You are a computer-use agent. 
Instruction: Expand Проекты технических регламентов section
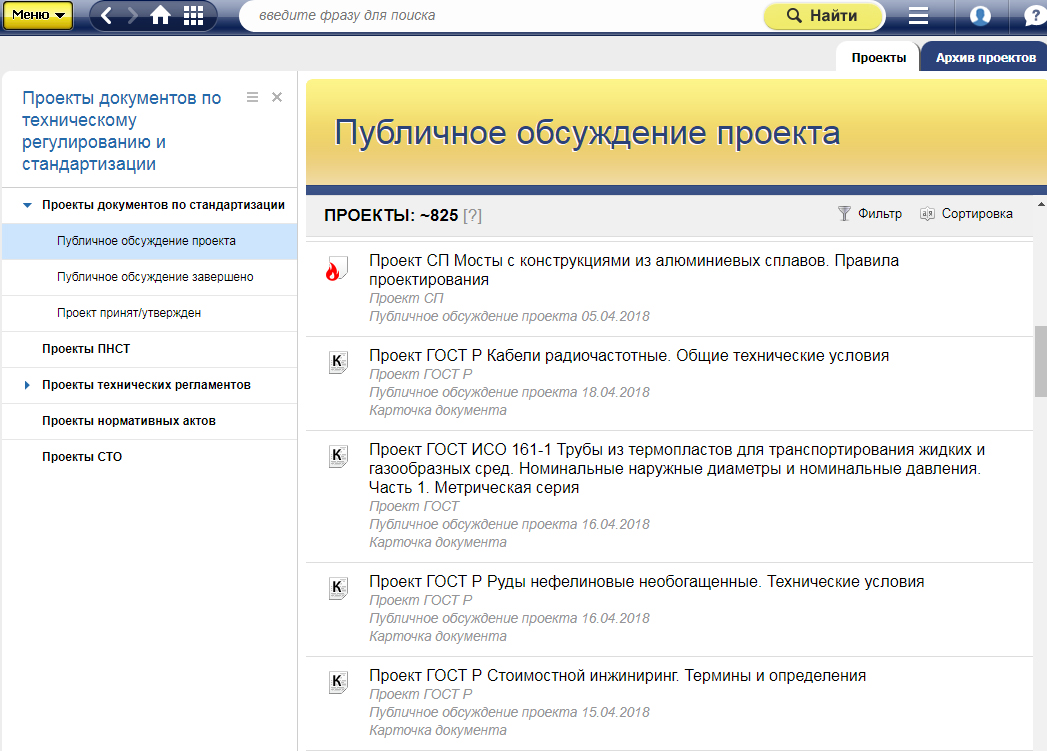coord(27,385)
